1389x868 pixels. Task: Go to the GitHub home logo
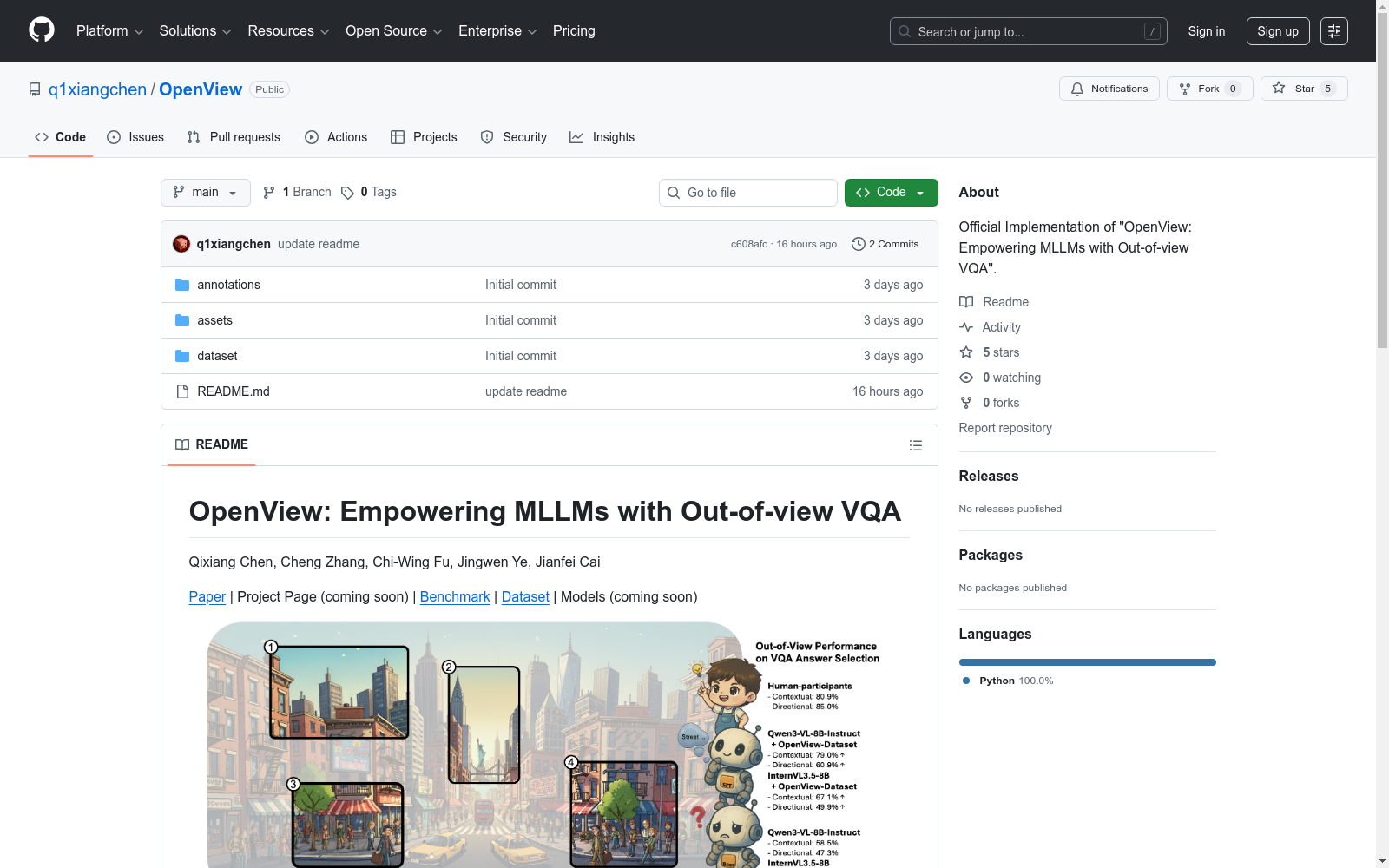42,30
